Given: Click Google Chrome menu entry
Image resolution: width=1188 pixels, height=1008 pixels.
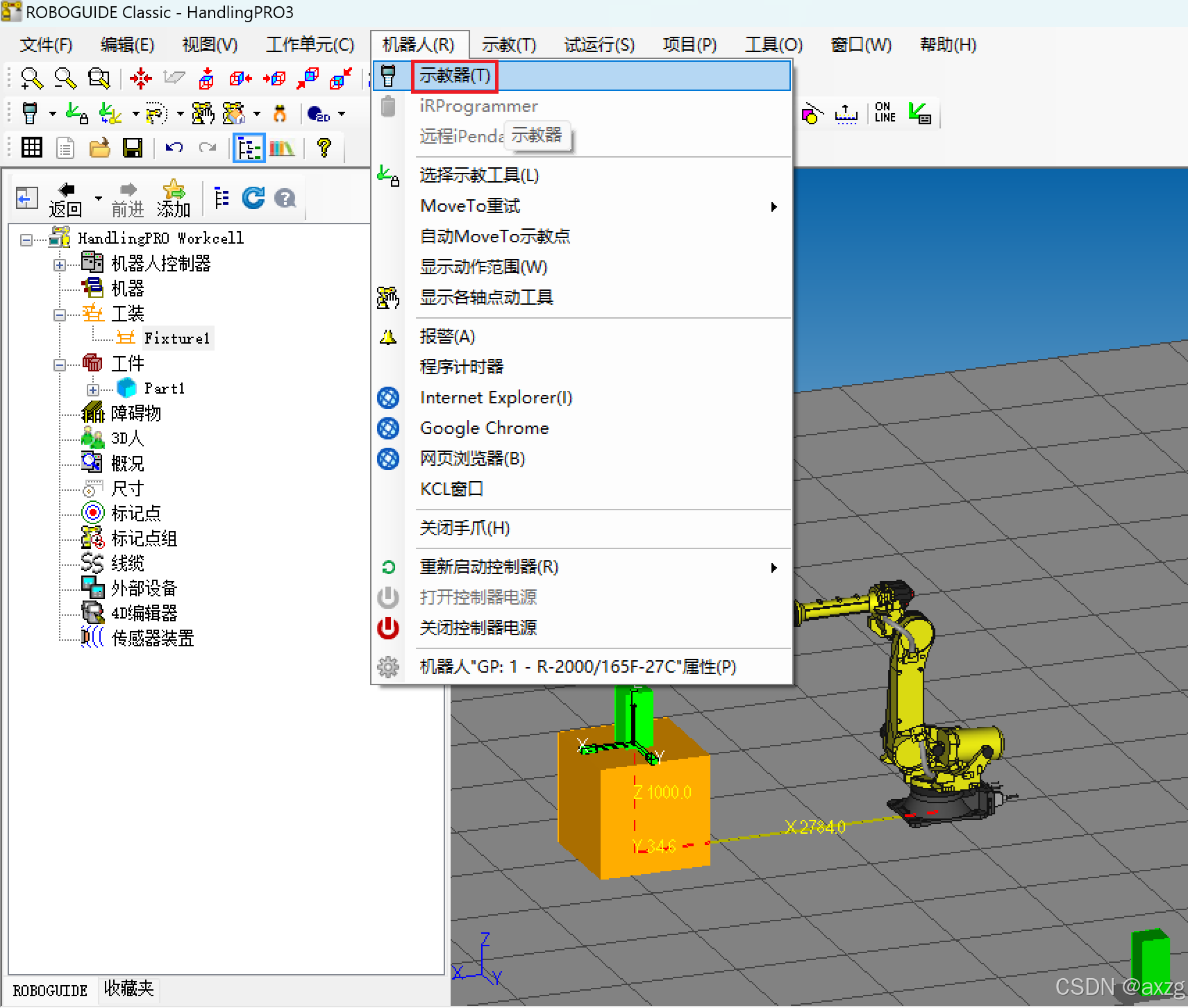Looking at the screenshot, I should click(x=582, y=428).
